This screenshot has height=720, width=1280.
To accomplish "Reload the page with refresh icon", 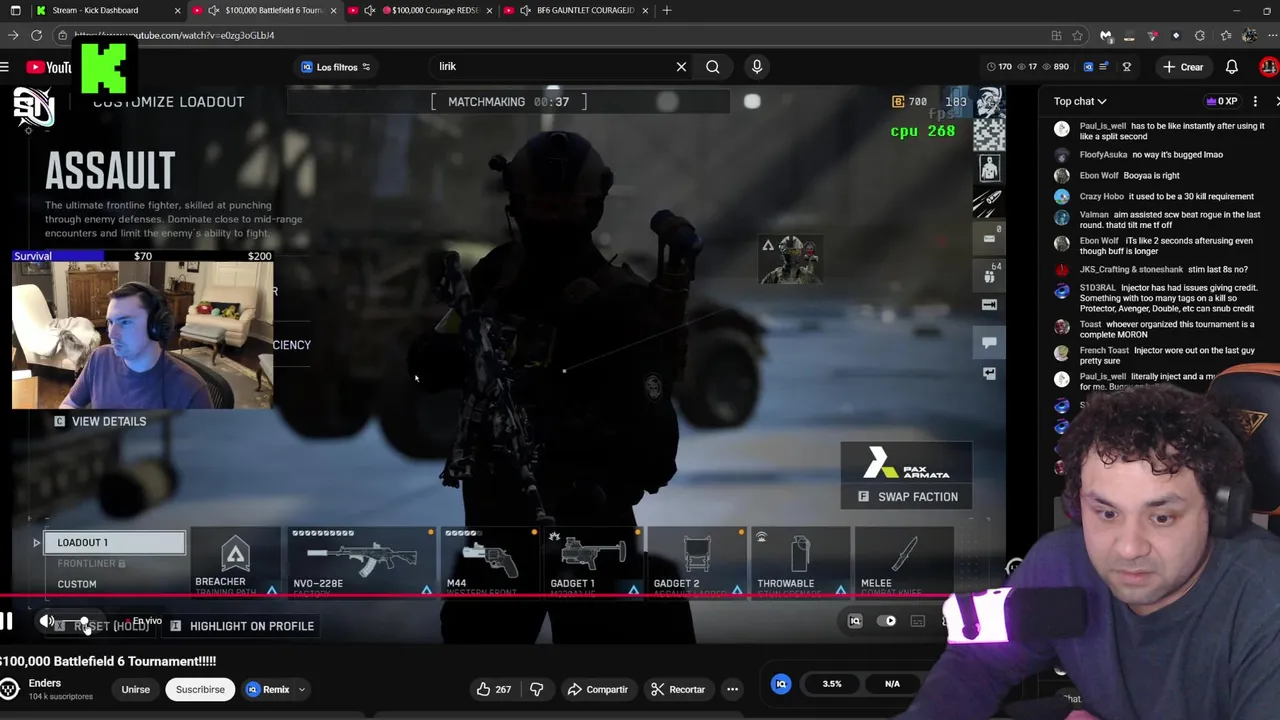I will coord(36,35).
